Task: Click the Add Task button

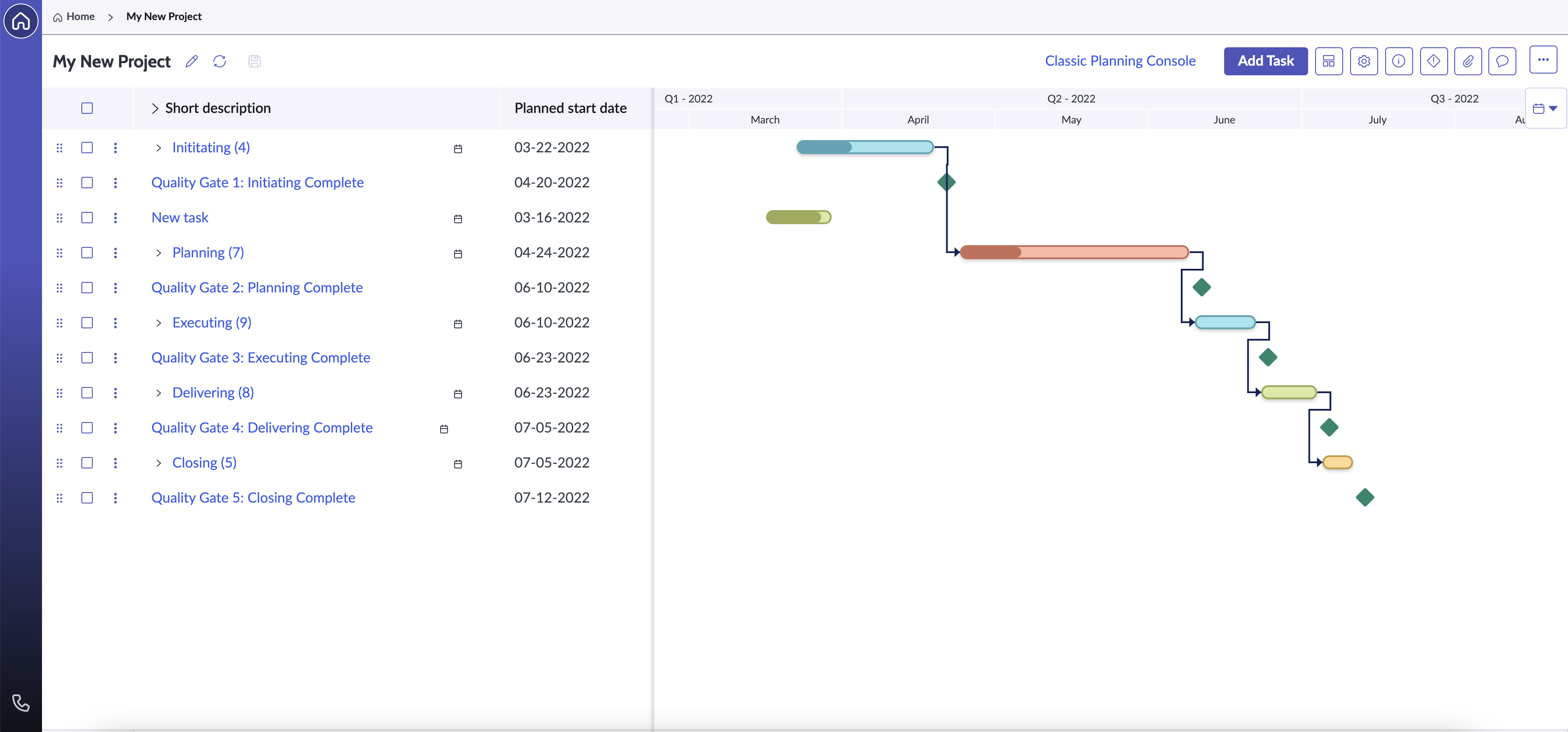Action: 1265,61
